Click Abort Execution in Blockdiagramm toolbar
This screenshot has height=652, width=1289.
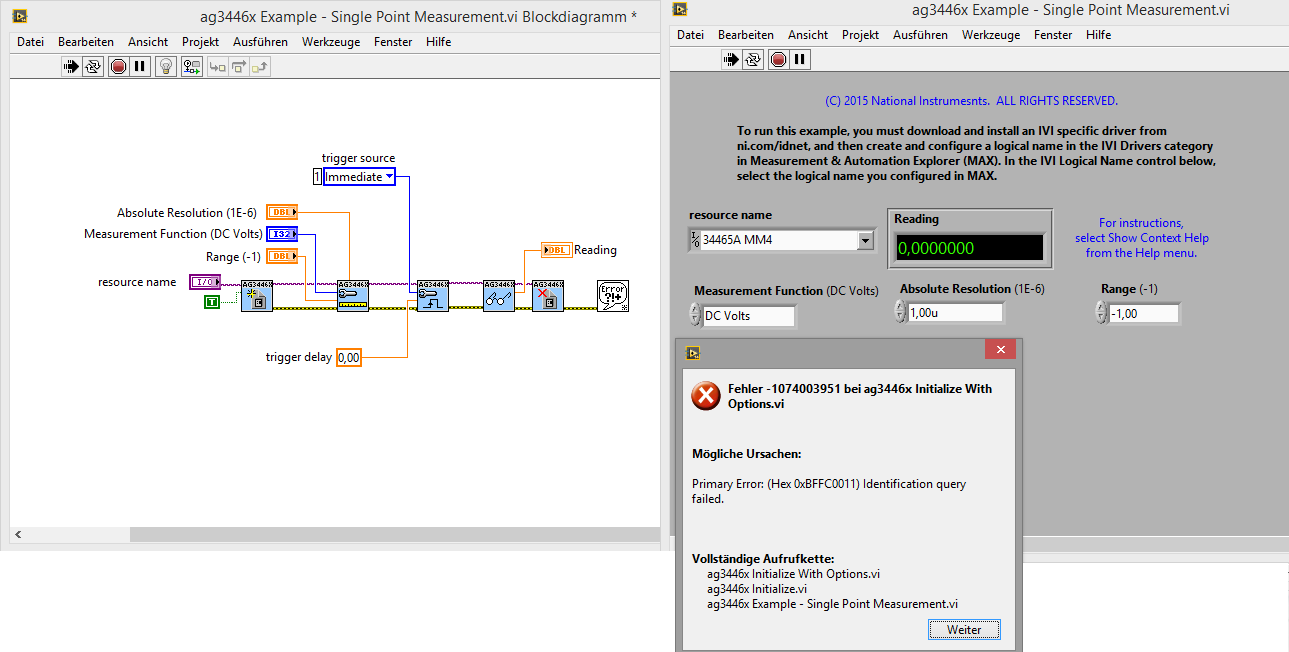click(x=118, y=67)
